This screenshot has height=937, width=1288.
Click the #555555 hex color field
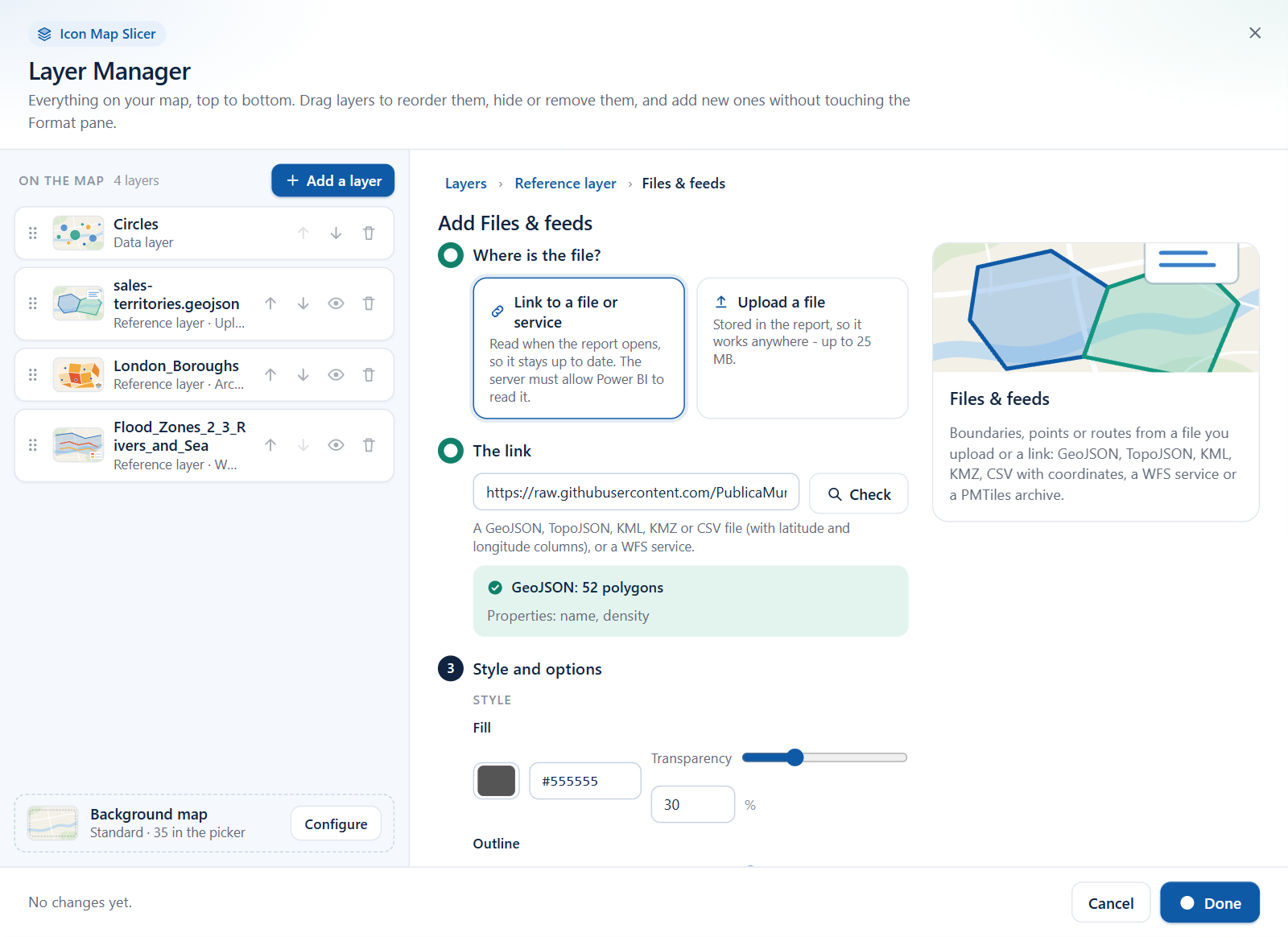coord(585,781)
